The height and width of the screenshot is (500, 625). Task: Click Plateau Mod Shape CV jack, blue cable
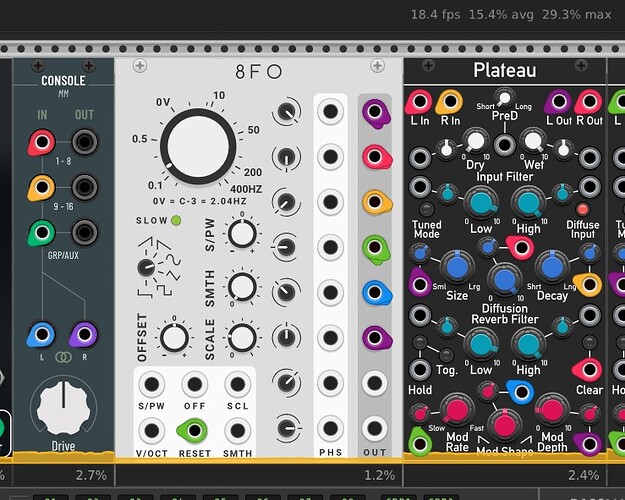point(521,392)
